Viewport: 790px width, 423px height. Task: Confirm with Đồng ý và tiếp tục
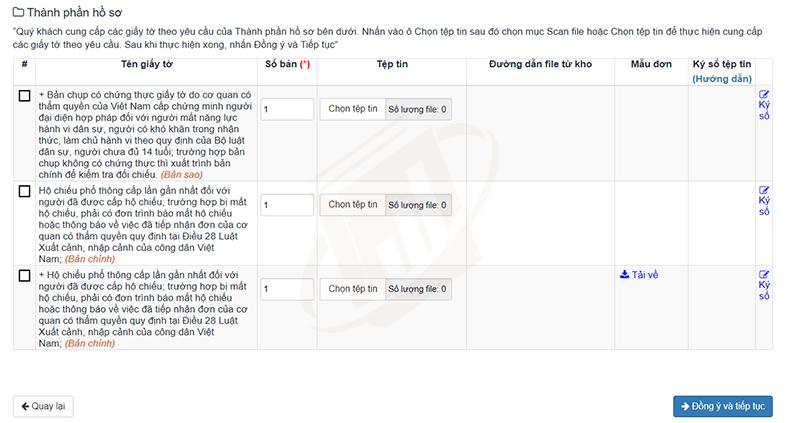722,406
